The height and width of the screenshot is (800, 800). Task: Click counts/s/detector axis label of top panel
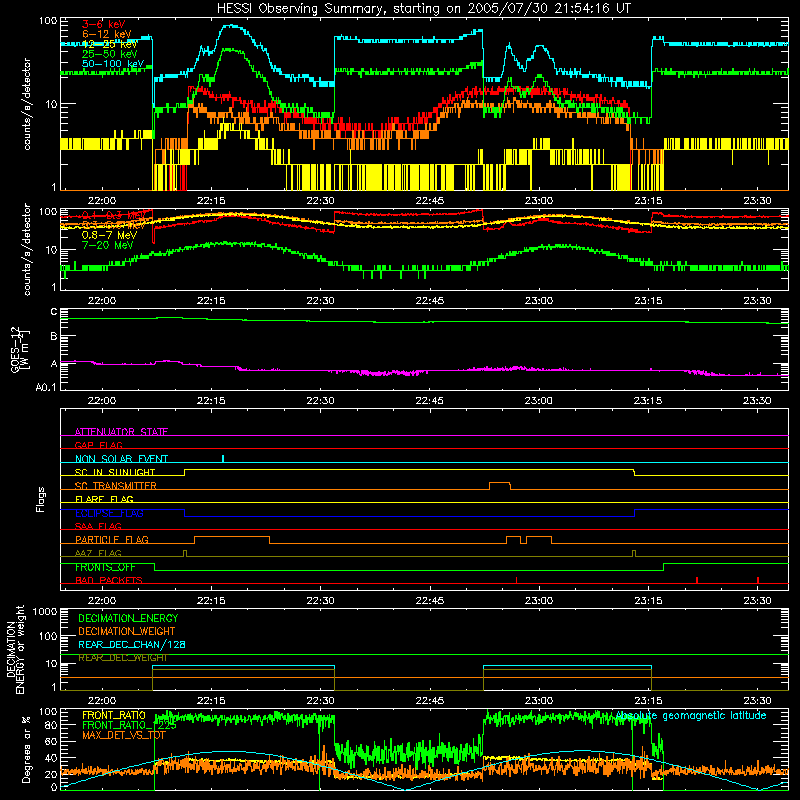27,104
